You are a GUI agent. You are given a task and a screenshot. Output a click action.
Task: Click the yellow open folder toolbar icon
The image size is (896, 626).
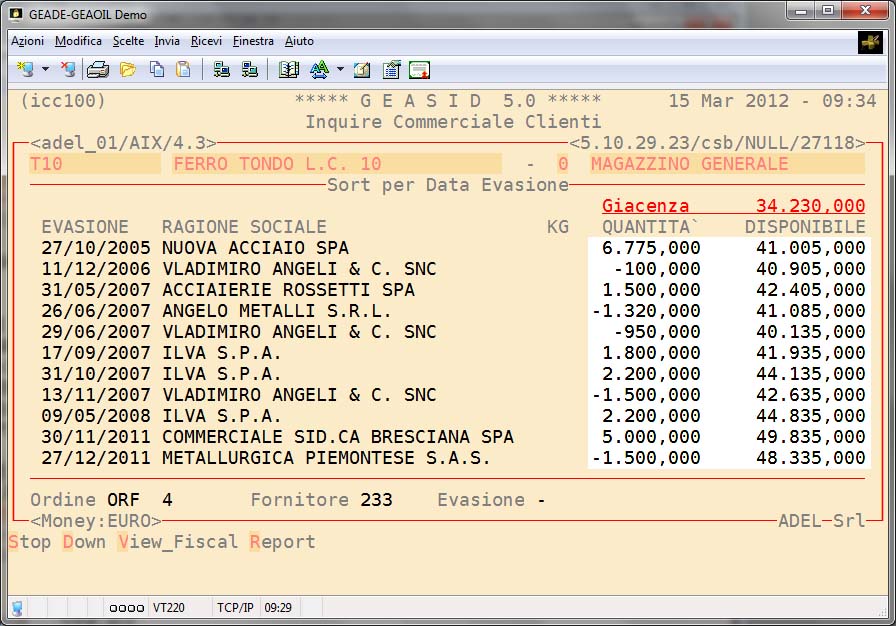tap(127, 69)
